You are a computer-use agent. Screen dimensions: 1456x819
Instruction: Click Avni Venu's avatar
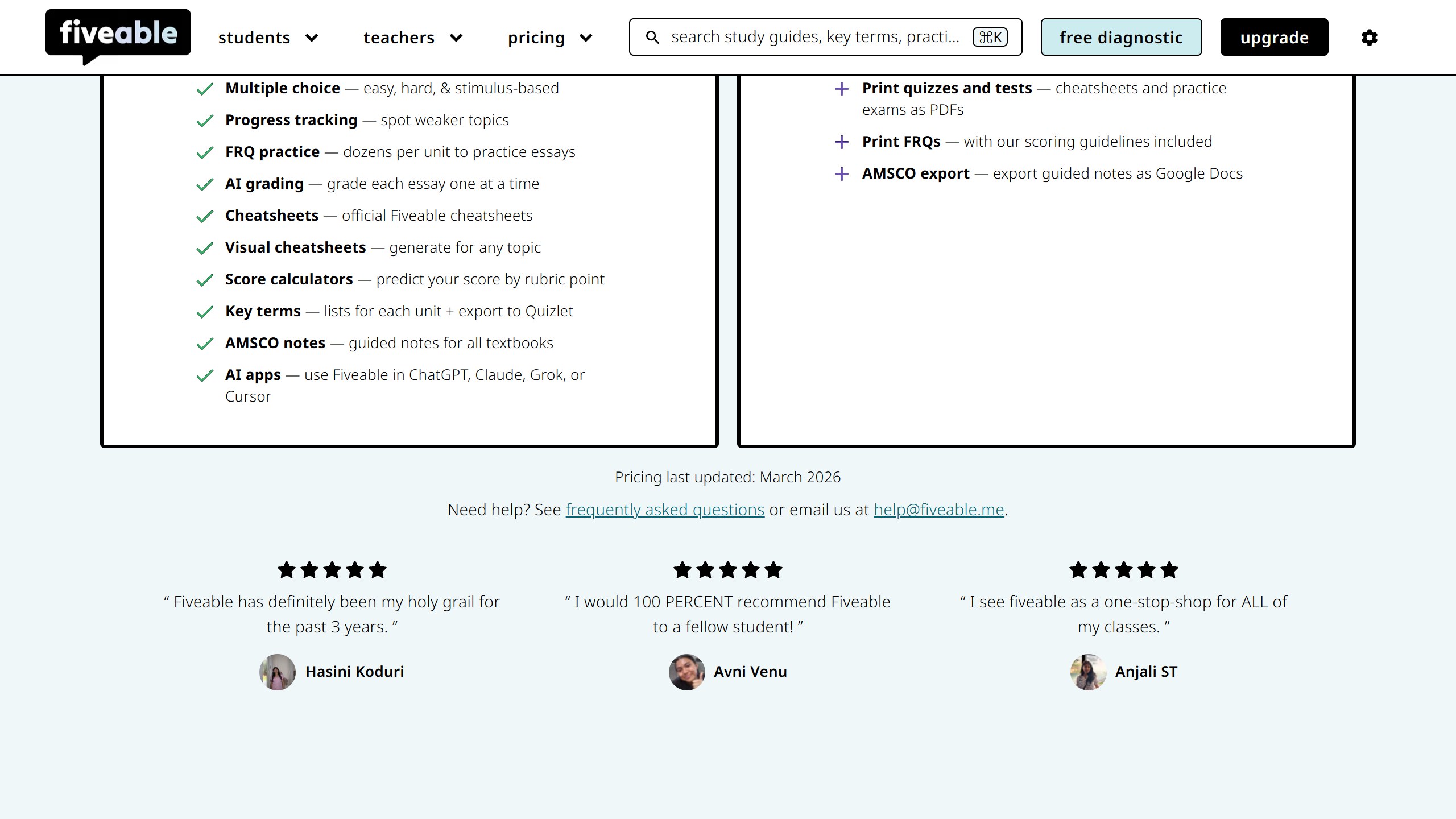[687, 672]
